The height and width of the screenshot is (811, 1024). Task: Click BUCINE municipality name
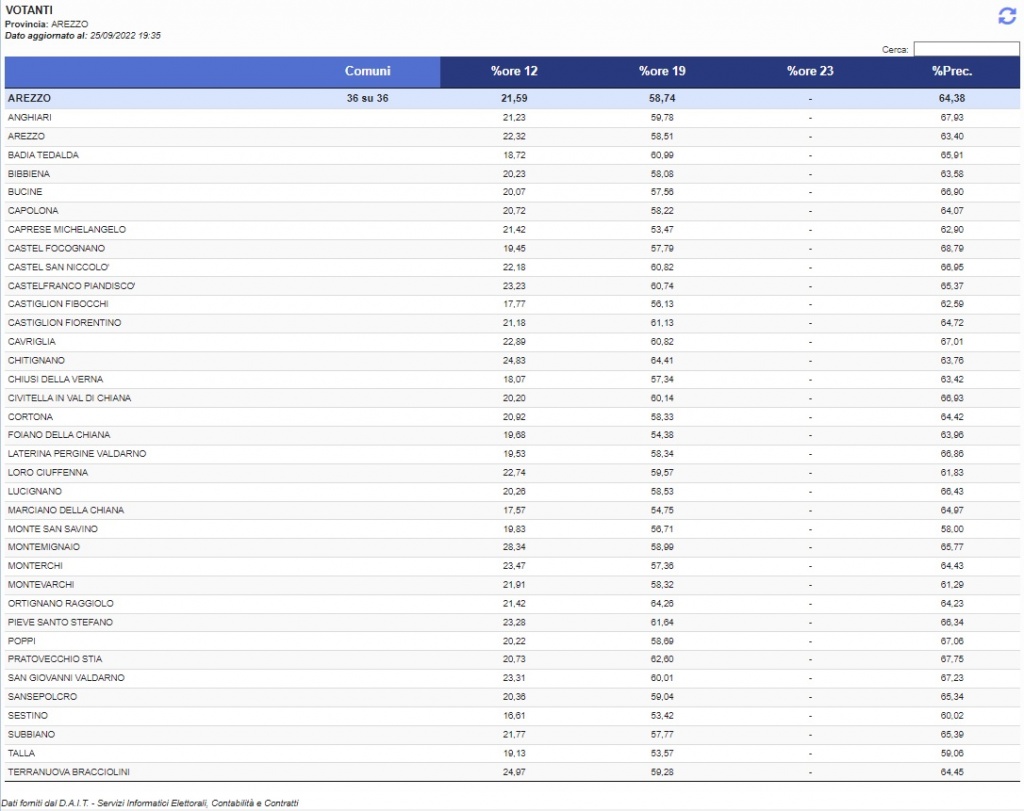coord(25,192)
